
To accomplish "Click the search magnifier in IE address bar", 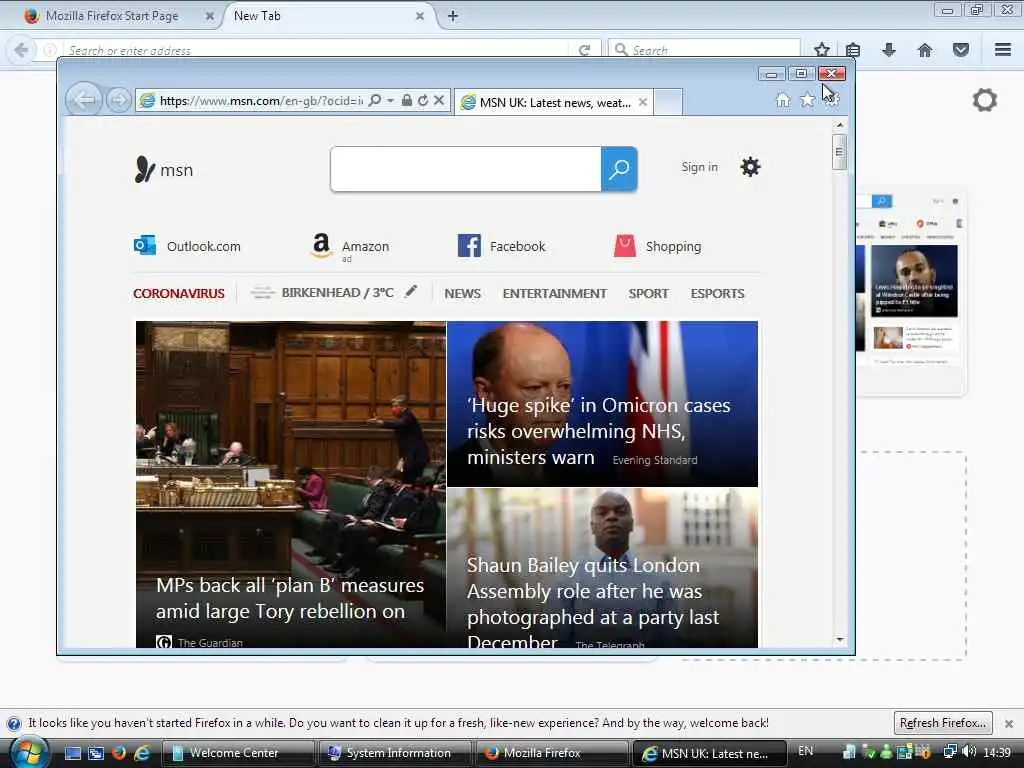I will pyautogui.click(x=375, y=100).
